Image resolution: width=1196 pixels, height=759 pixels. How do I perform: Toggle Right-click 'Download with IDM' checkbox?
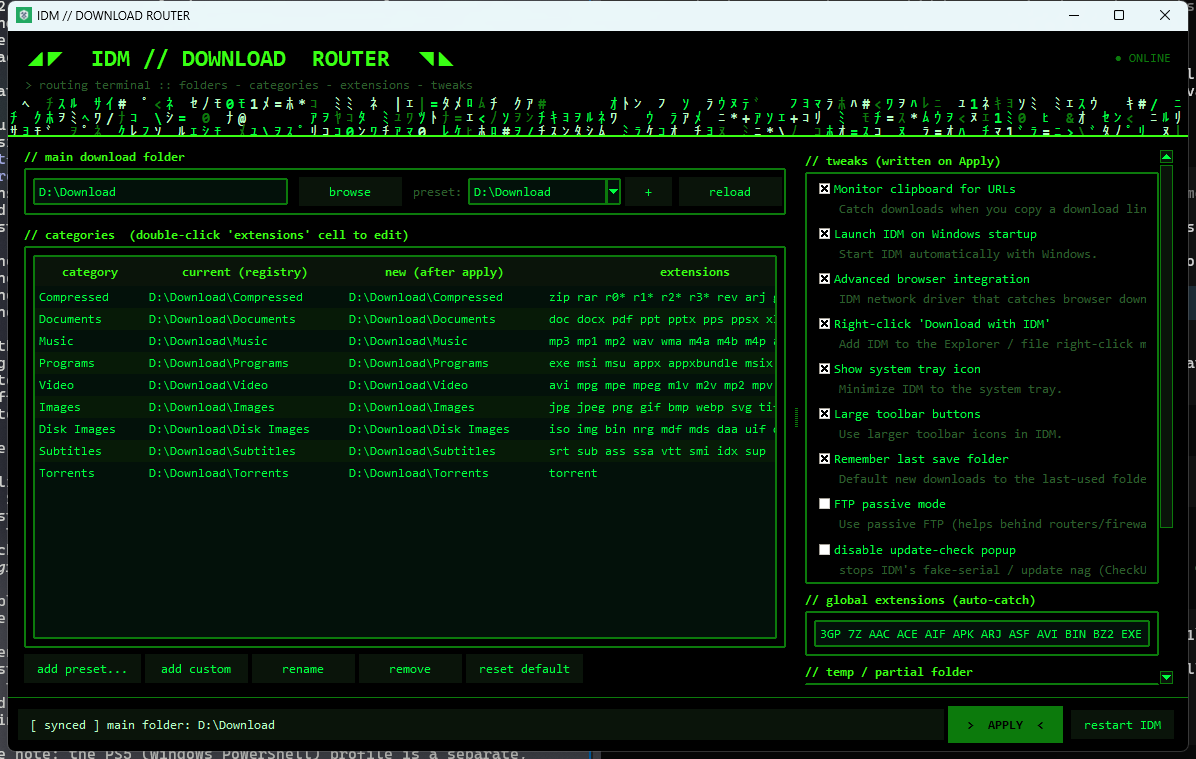825,323
